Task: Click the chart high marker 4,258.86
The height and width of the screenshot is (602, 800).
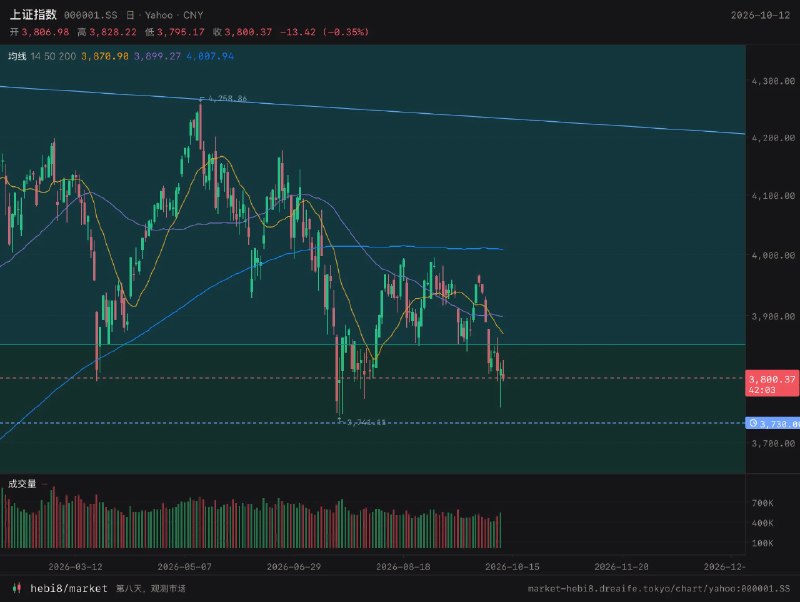Action: [x=227, y=98]
